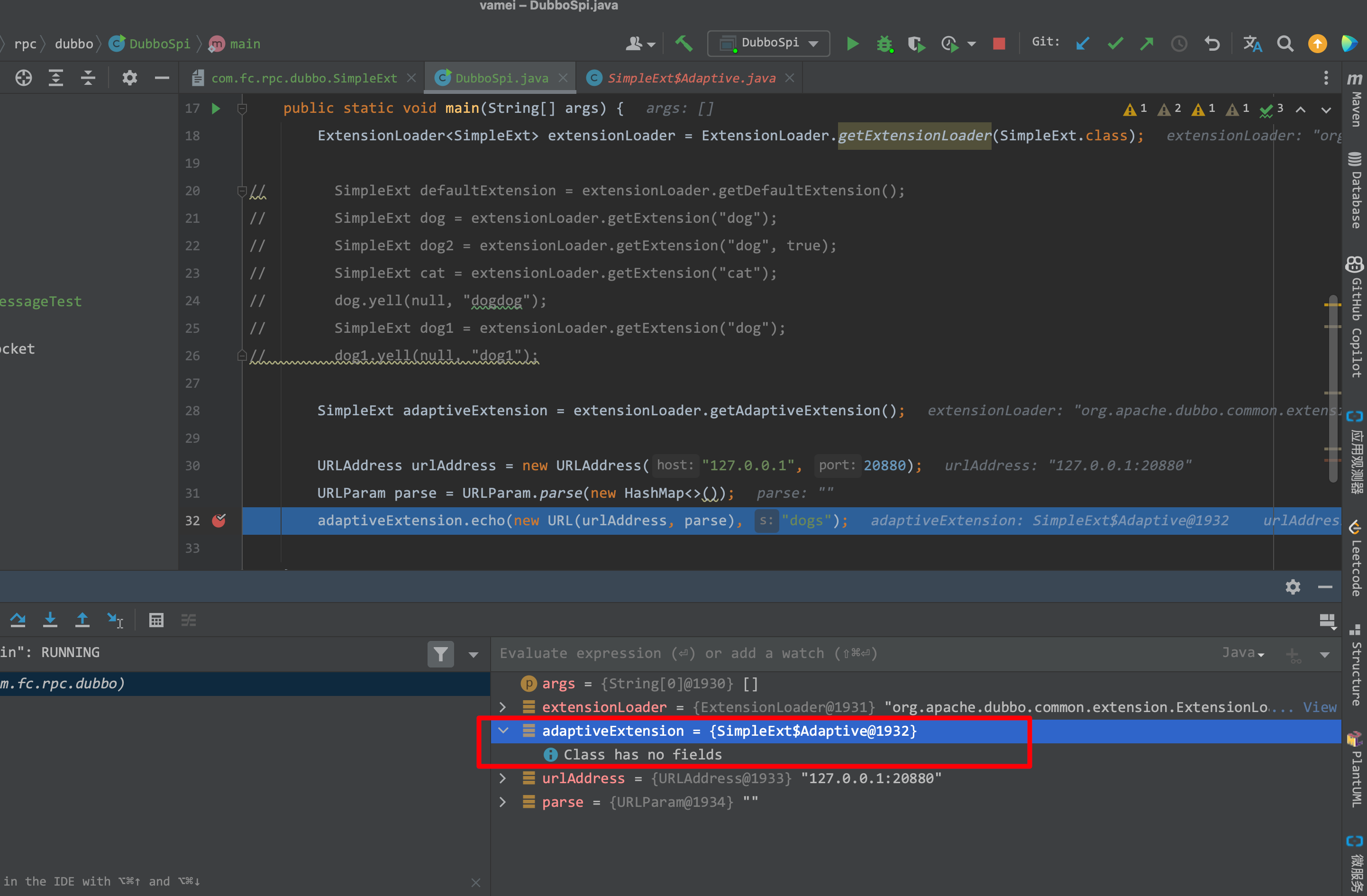Image resolution: width=1367 pixels, height=896 pixels.
Task: Open the user account dropdown arrow
Action: [651, 44]
